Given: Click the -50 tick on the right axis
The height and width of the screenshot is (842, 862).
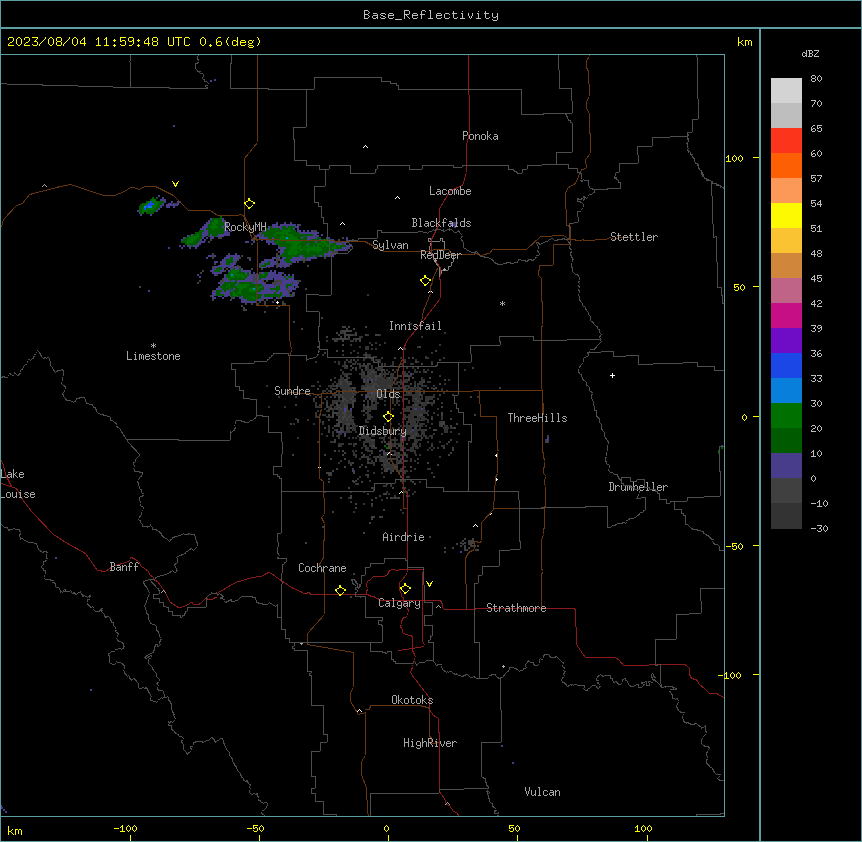Looking at the screenshot, I should (x=734, y=546).
